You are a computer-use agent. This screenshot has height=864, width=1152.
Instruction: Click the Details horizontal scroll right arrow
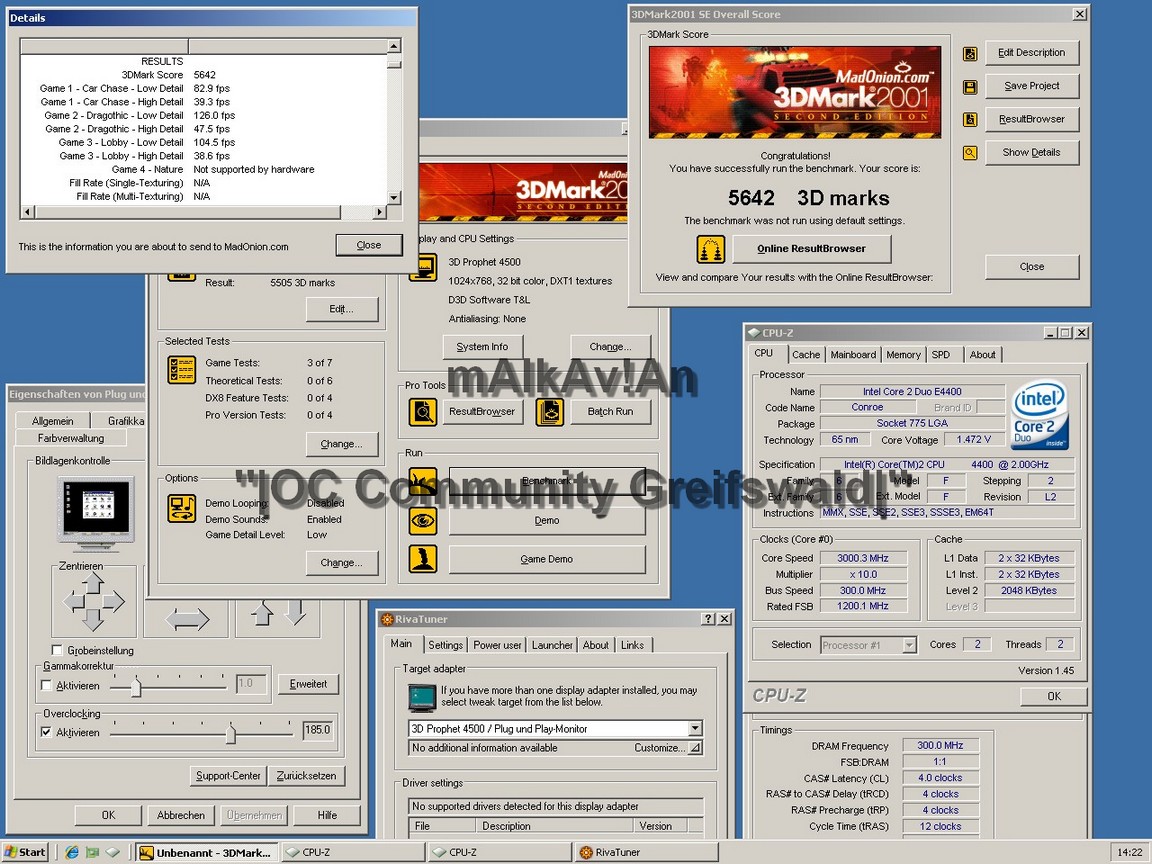380,212
